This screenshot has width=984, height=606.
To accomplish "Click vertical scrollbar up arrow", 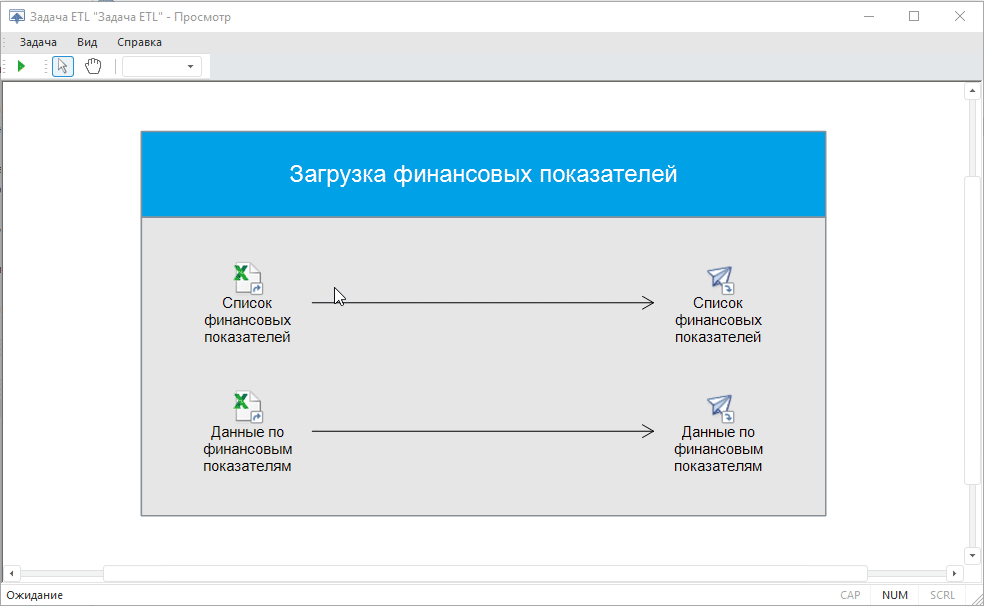I will (972, 91).
